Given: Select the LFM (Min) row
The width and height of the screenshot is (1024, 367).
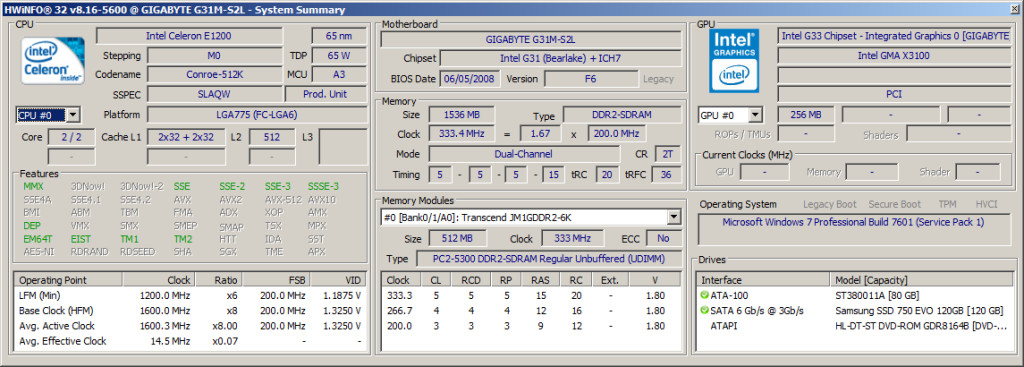Looking at the screenshot, I should (191, 295).
